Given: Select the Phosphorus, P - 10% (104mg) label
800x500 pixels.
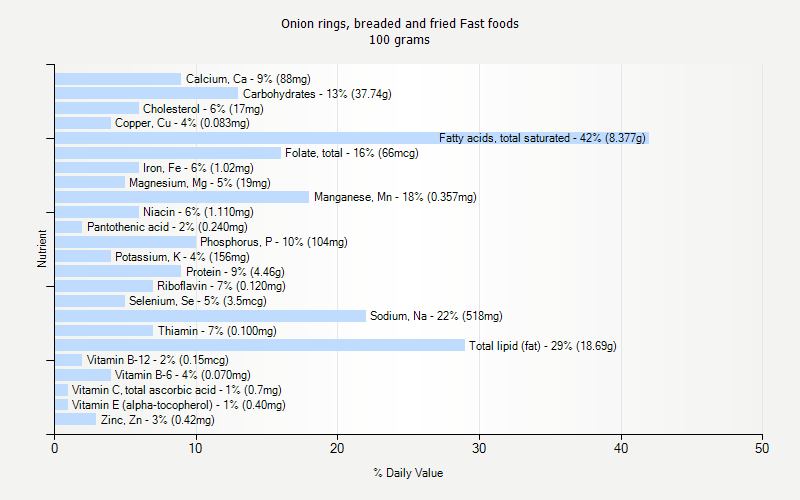Looking at the screenshot, I should click(x=273, y=242).
